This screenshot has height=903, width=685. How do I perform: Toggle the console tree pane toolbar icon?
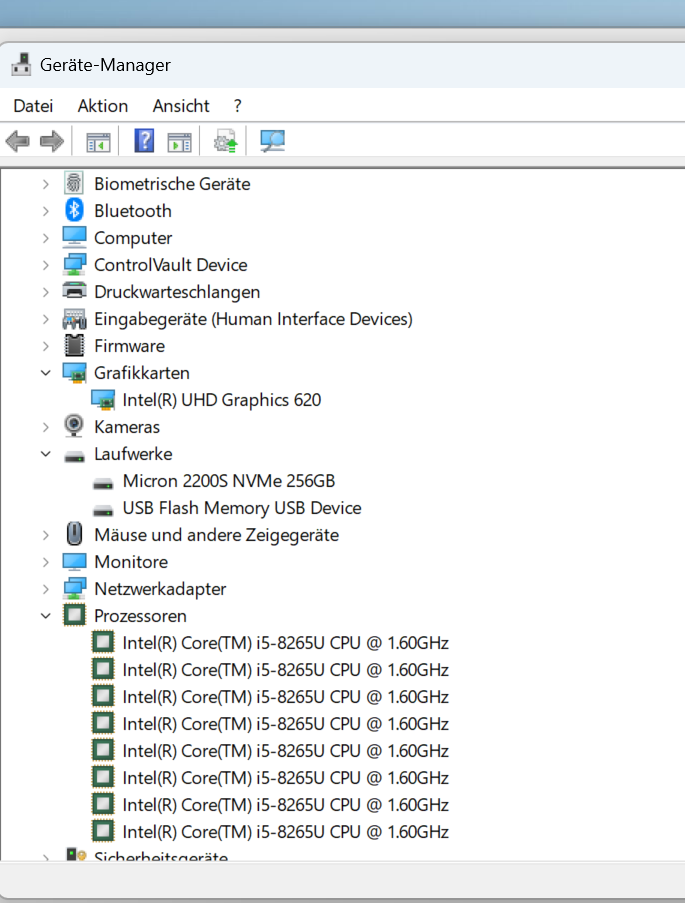(x=98, y=142)
